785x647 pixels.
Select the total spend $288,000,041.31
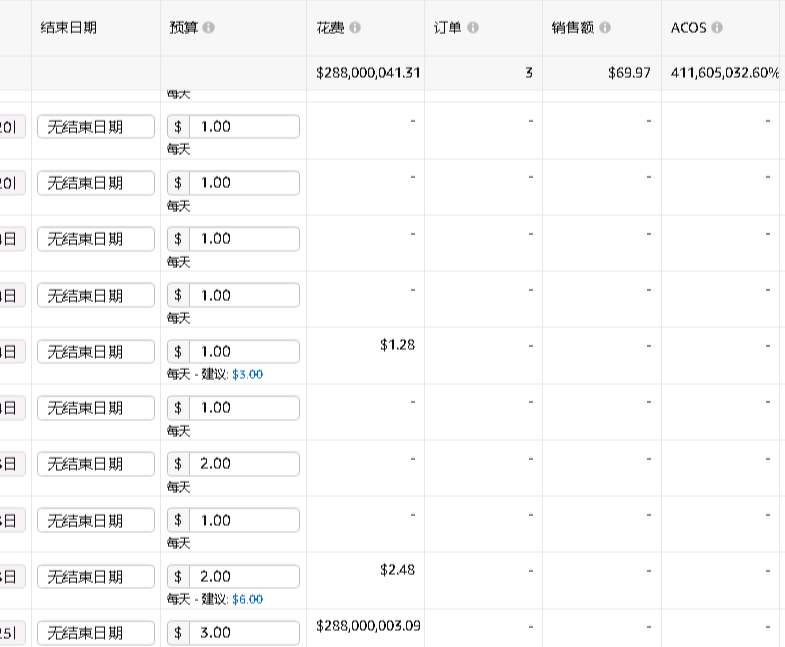(368, 73)
